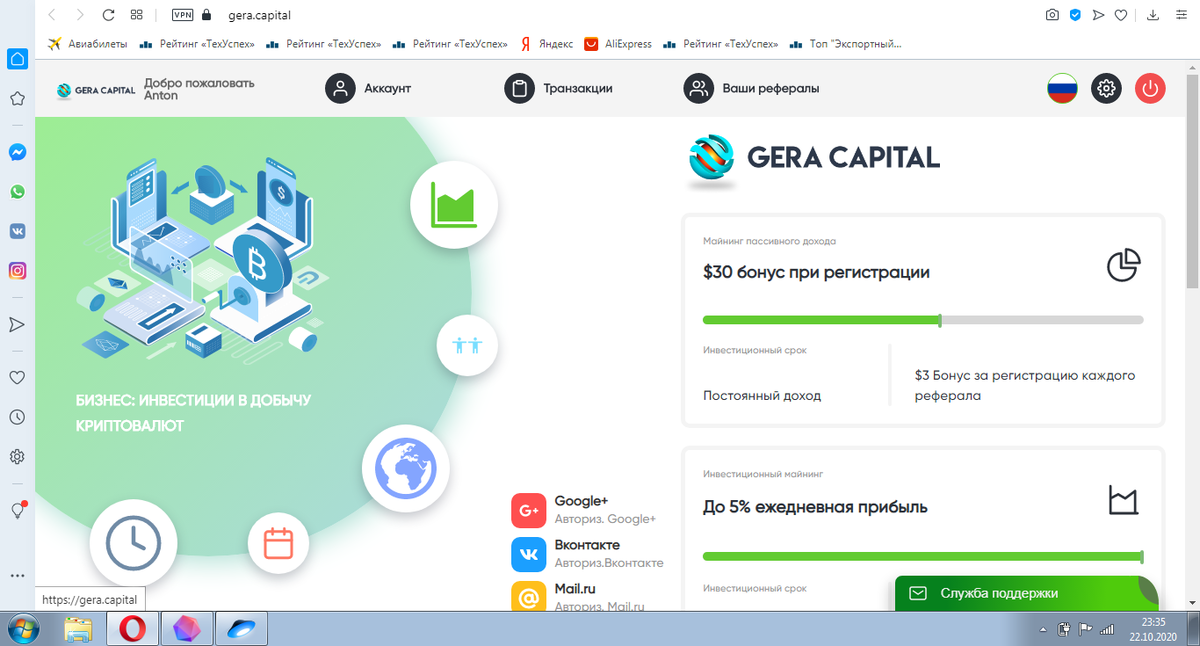
Task: Click the browser snapshot camera icon
Action: pyautogui.click(x=1052, y=15)
